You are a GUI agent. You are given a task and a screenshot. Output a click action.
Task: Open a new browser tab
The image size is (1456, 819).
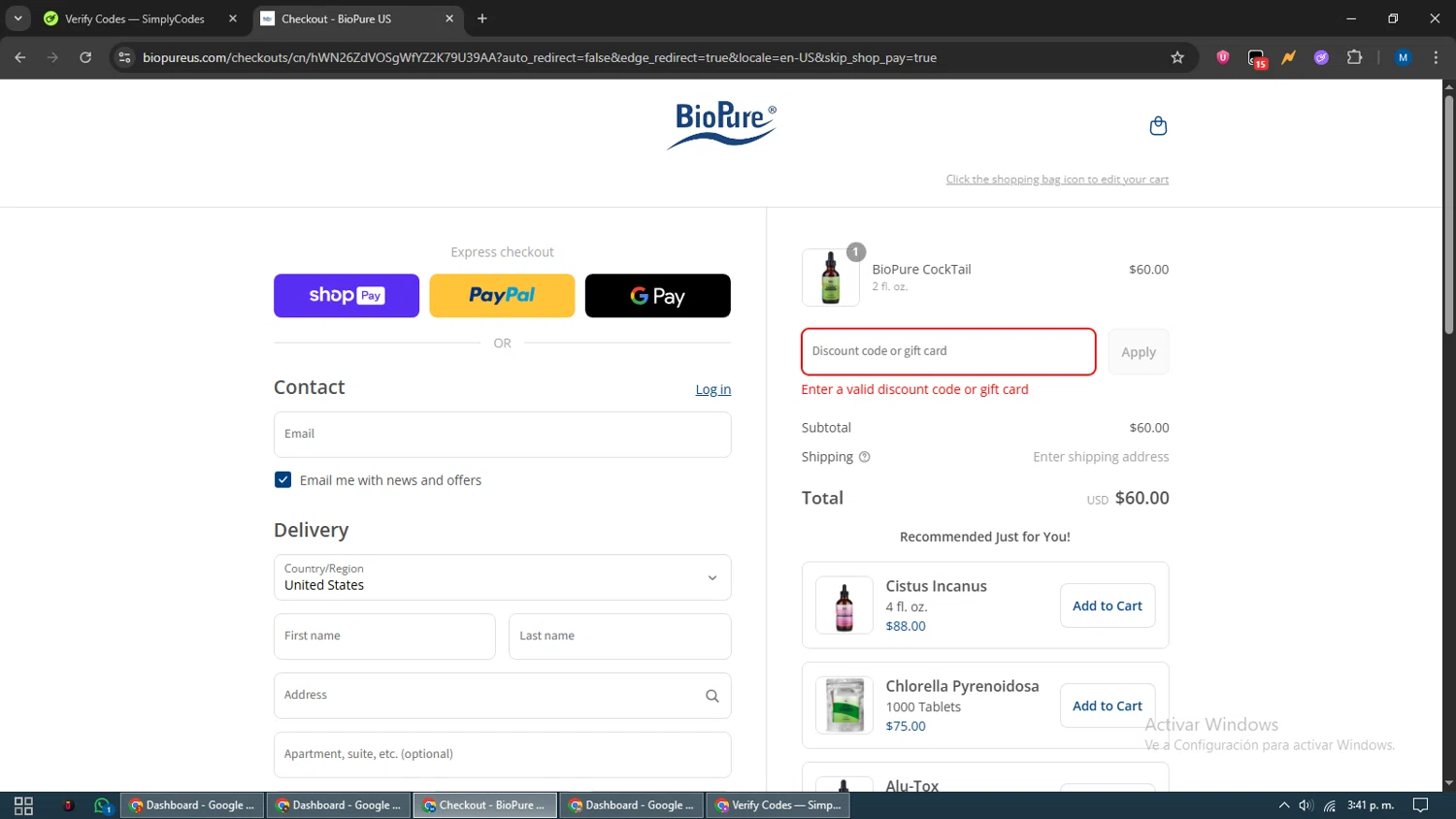(482, 18)
